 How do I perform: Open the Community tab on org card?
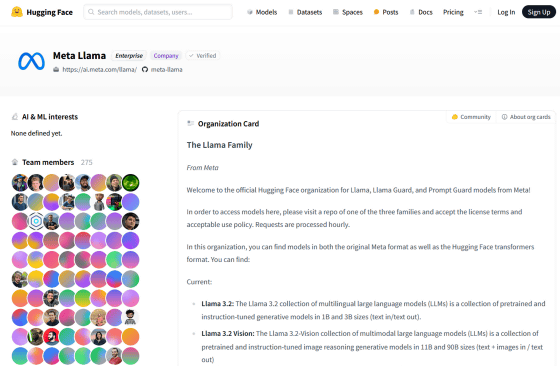coord(471,117)
